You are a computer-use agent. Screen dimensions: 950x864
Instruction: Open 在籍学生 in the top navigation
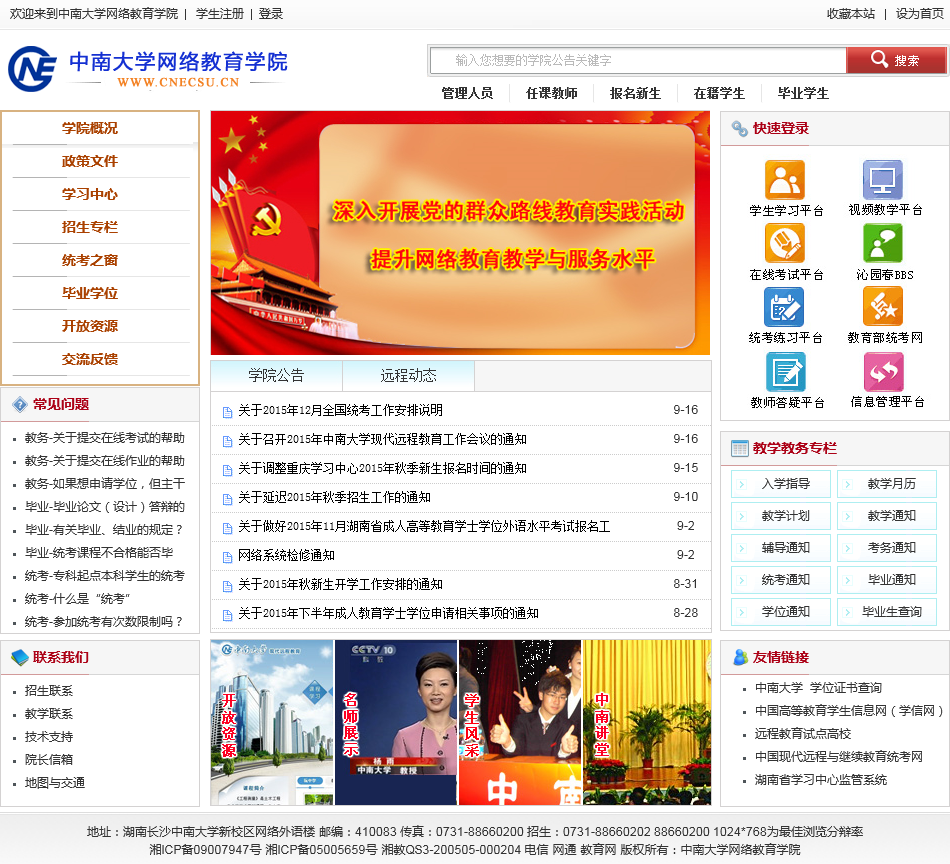point(719,93)
